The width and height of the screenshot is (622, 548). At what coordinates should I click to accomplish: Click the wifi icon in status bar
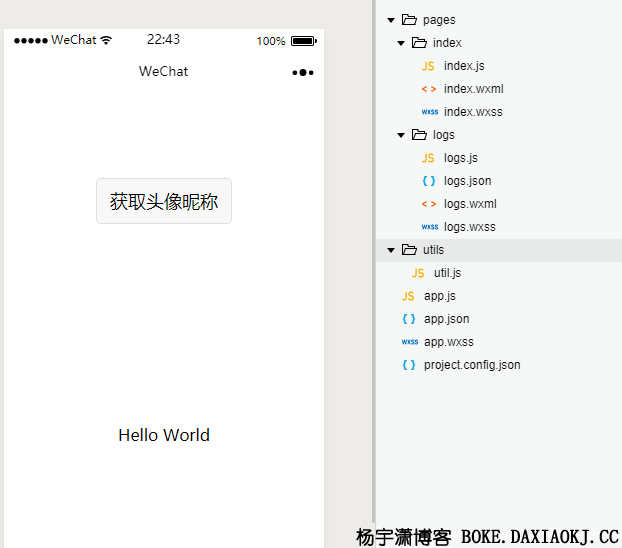[x=106, y=40]
